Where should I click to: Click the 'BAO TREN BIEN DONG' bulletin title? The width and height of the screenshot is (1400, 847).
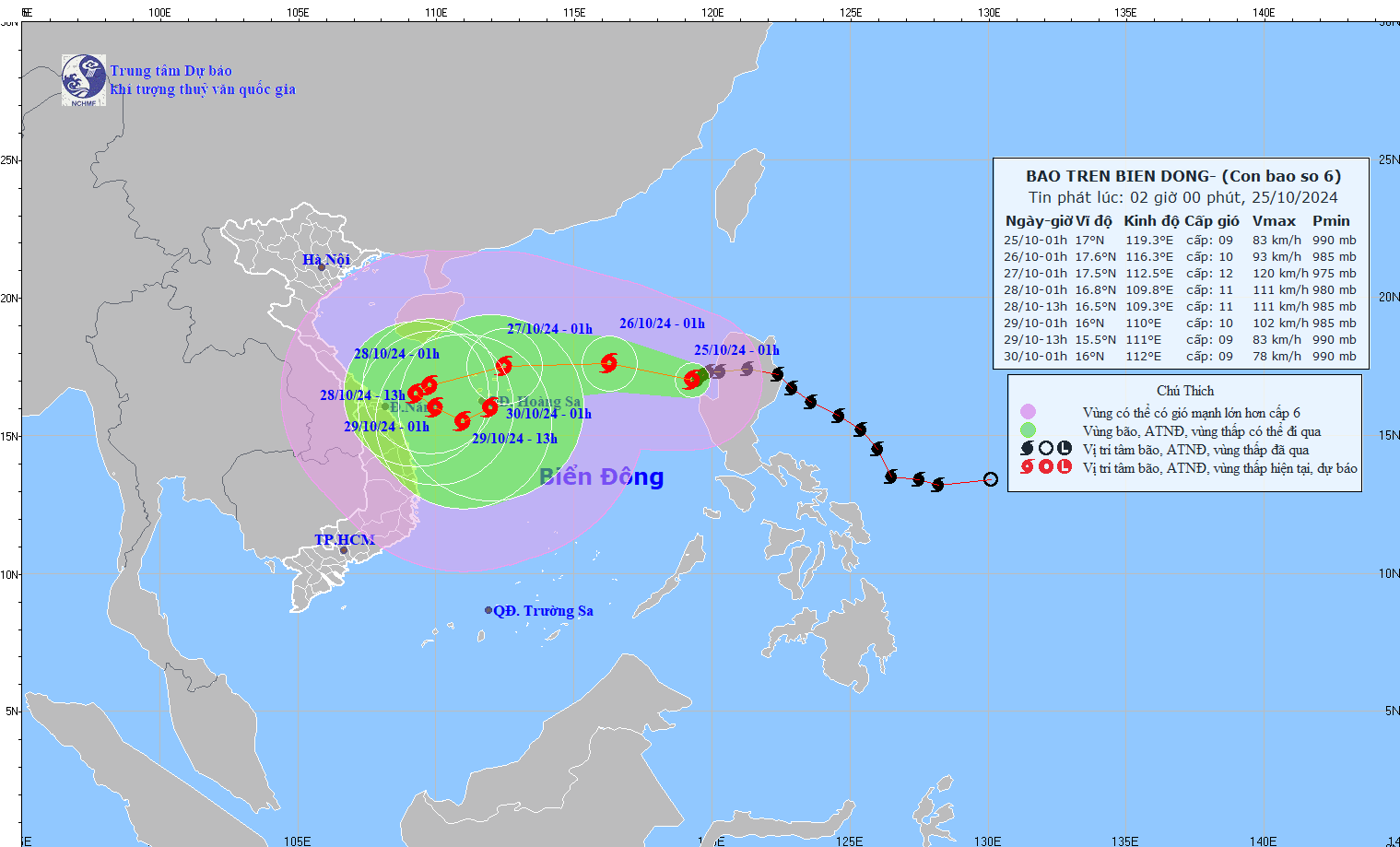1183,176
